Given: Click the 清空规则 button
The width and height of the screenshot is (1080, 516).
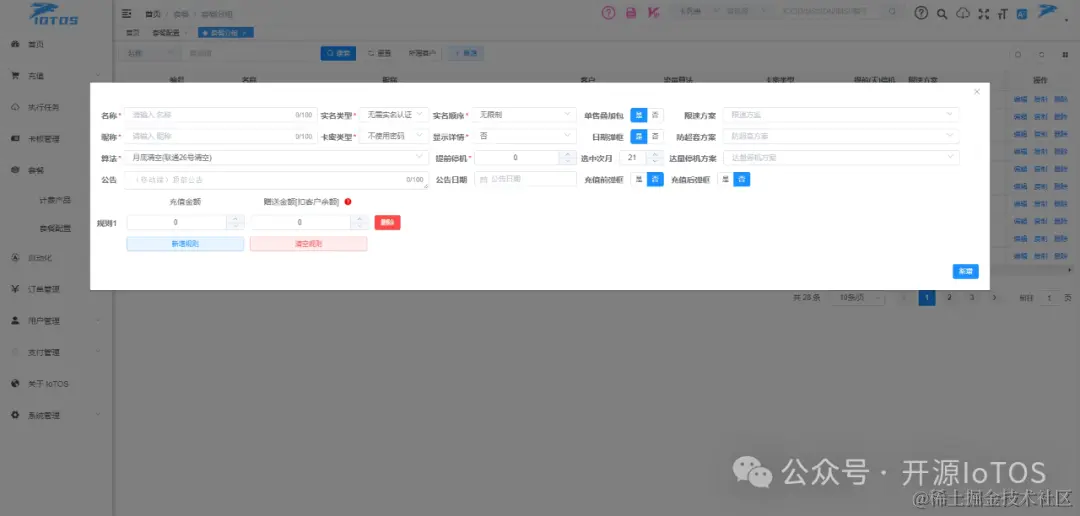Looking at the screenshot, I should pyautogui.click(x=309, y=244).
